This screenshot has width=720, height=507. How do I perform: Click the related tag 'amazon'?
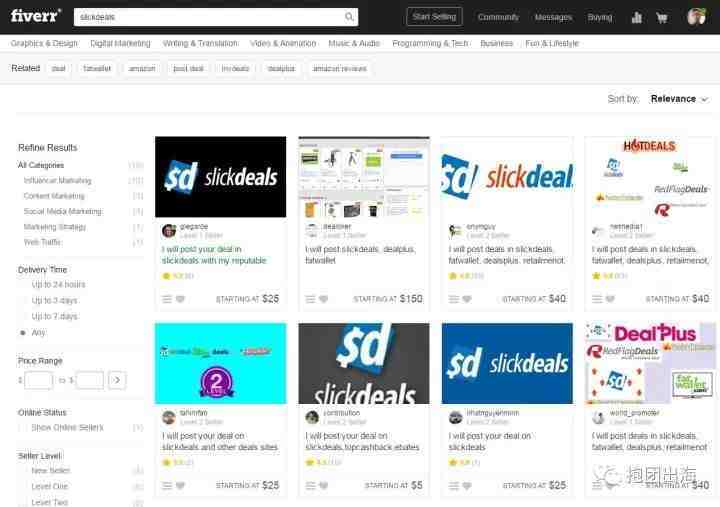(x=142, y=68)
